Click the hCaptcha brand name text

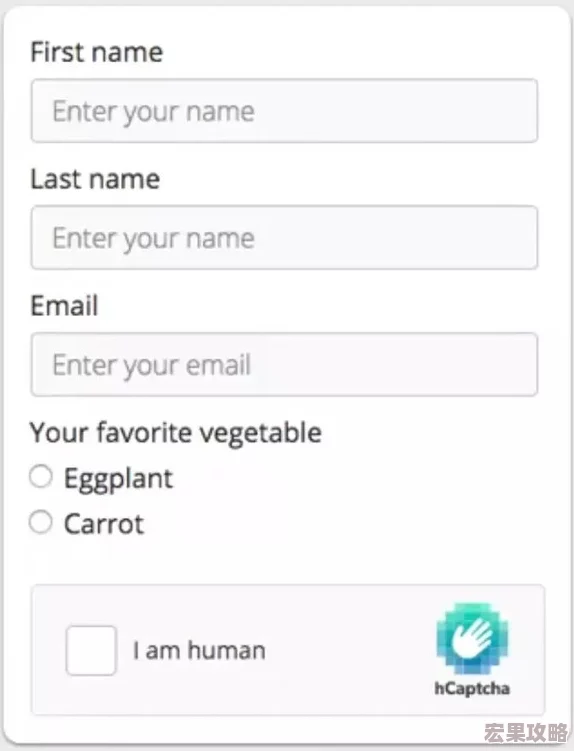[x=472, y=689]
